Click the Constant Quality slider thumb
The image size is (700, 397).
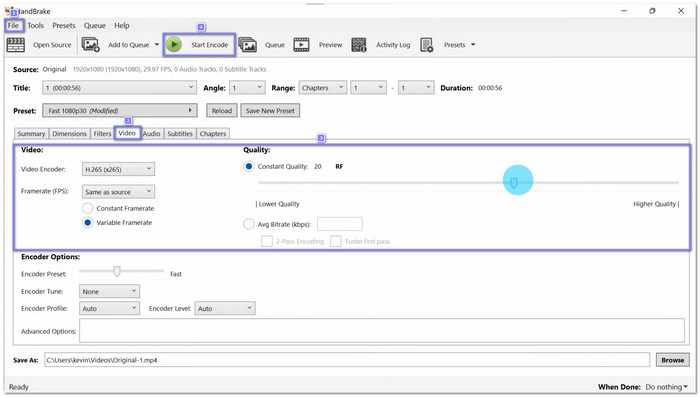point(514,183)
